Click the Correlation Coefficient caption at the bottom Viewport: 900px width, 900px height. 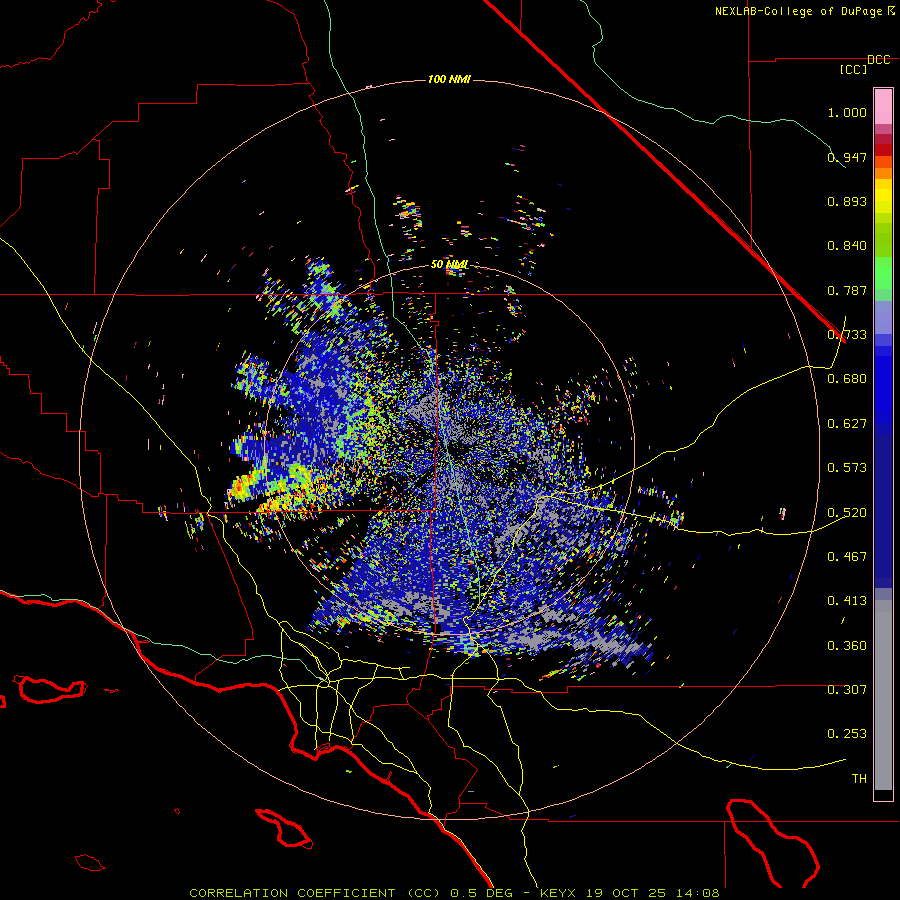454,893
